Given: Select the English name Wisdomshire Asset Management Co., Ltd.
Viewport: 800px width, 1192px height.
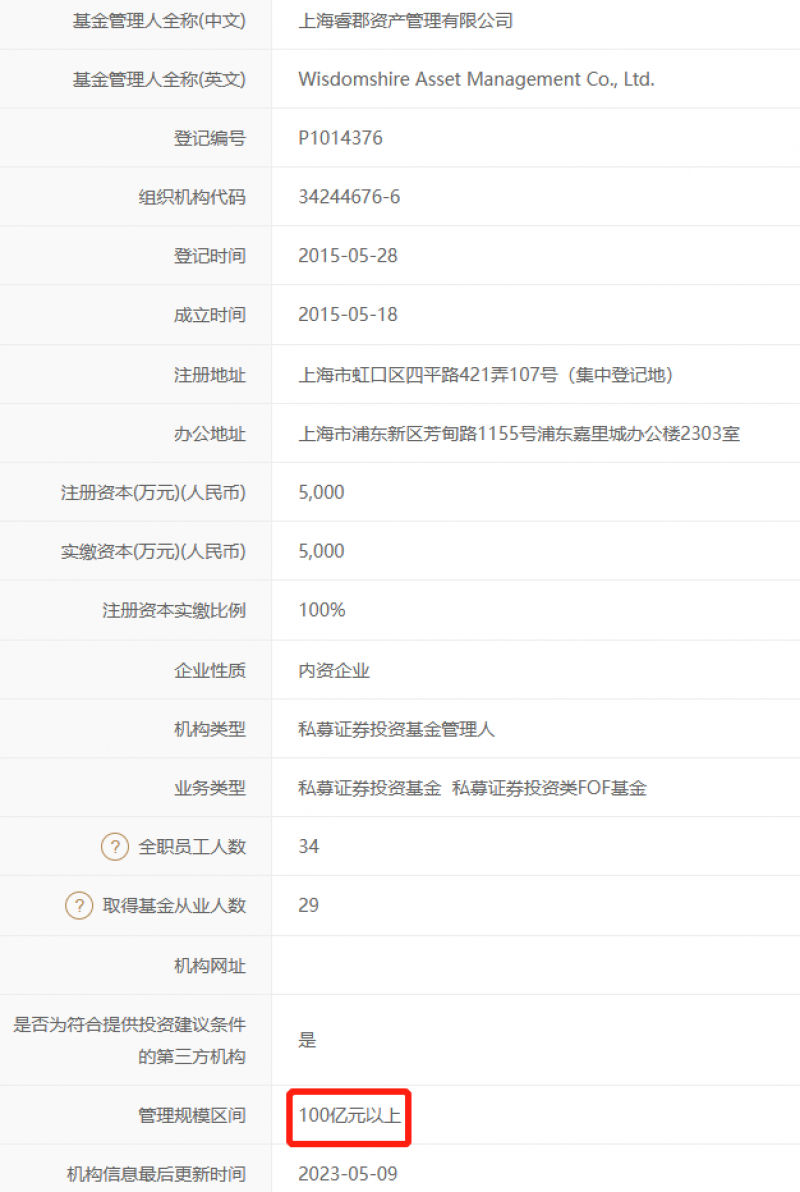Looking at the screenshot, I should pos(476,79).
